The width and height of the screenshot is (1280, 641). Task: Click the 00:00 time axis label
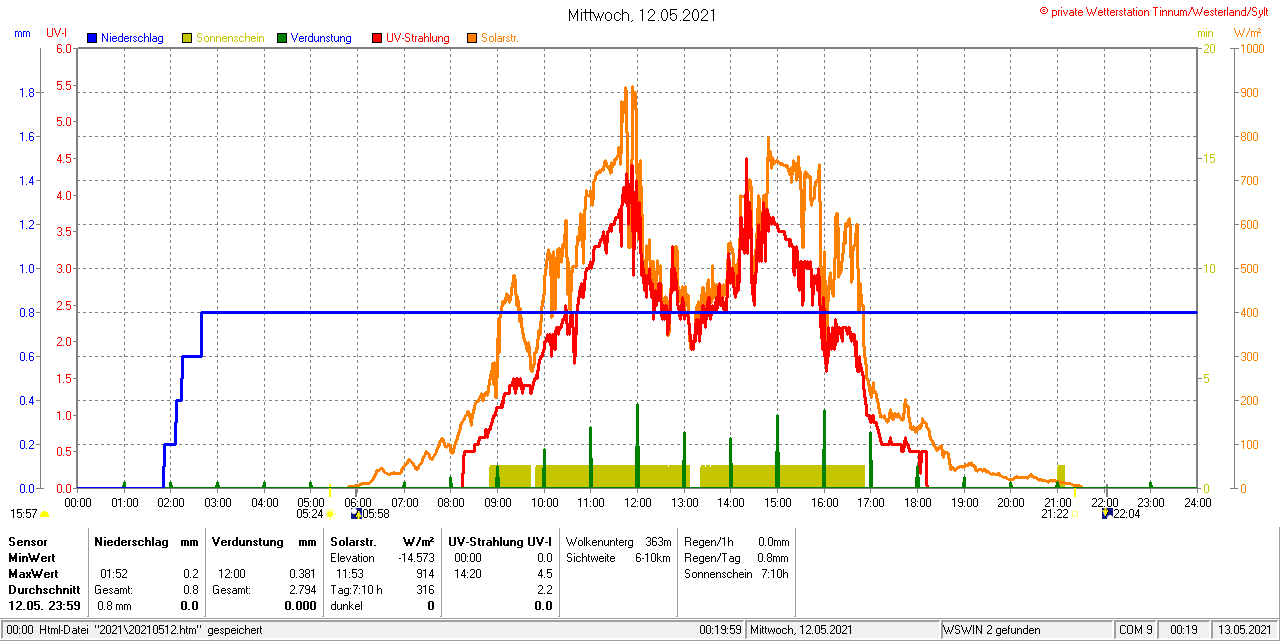coord(77,502)
